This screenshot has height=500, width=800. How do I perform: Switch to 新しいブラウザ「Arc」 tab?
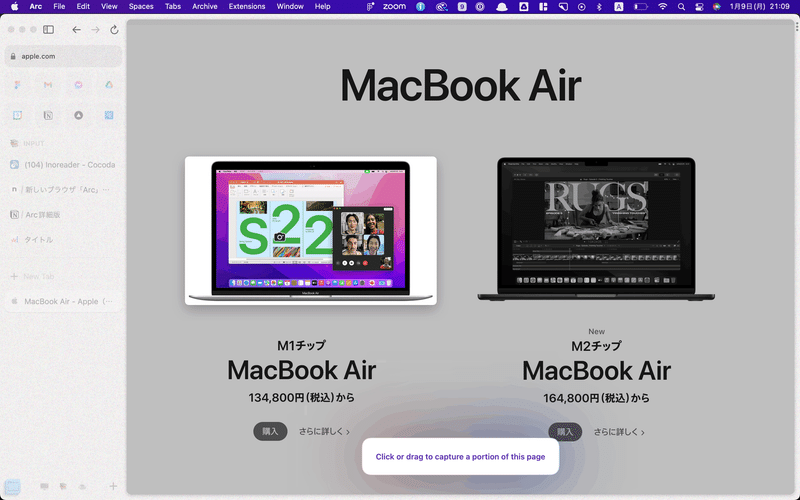tap(64, 190)
